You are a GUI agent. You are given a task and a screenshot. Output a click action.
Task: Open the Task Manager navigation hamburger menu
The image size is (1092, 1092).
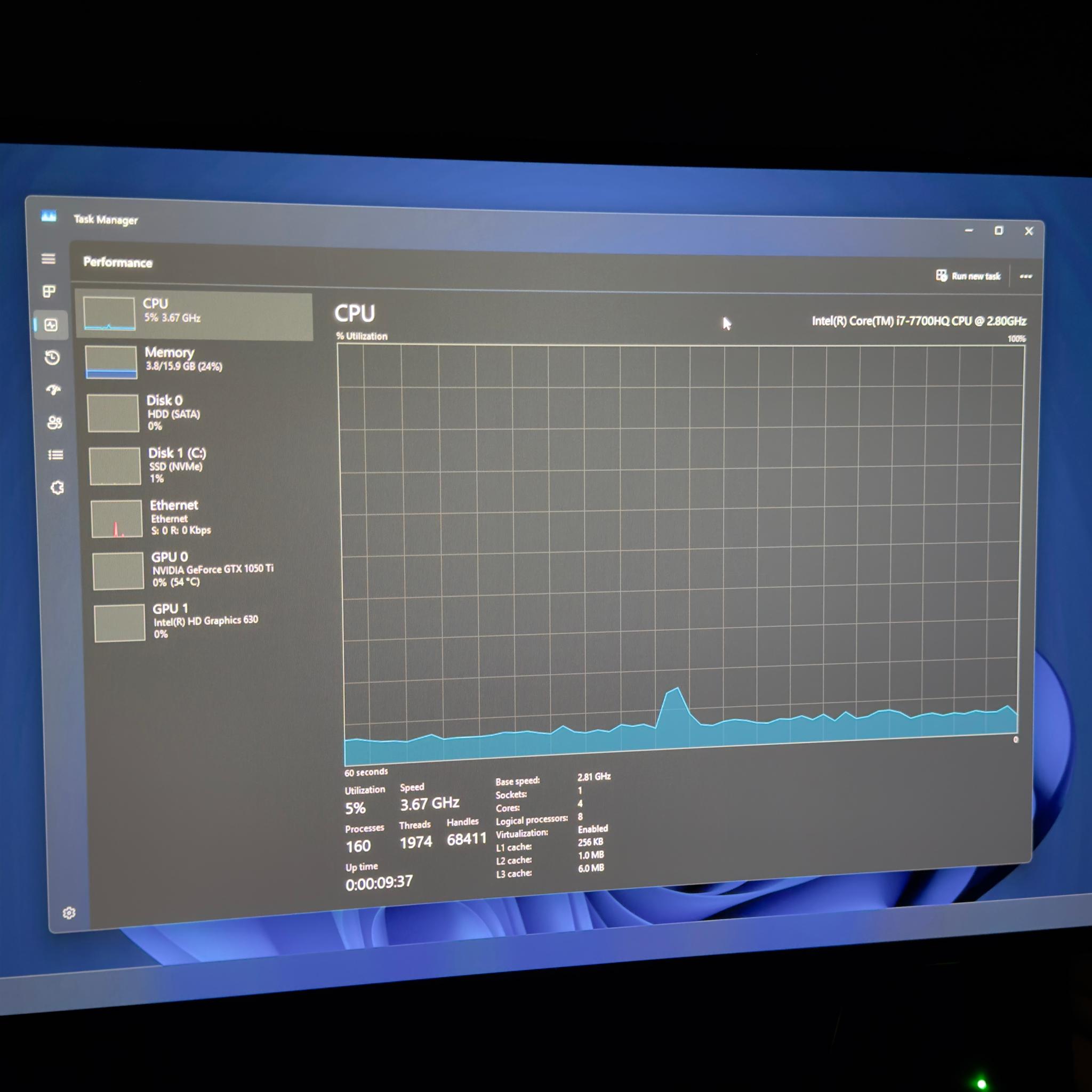(49, 259)
